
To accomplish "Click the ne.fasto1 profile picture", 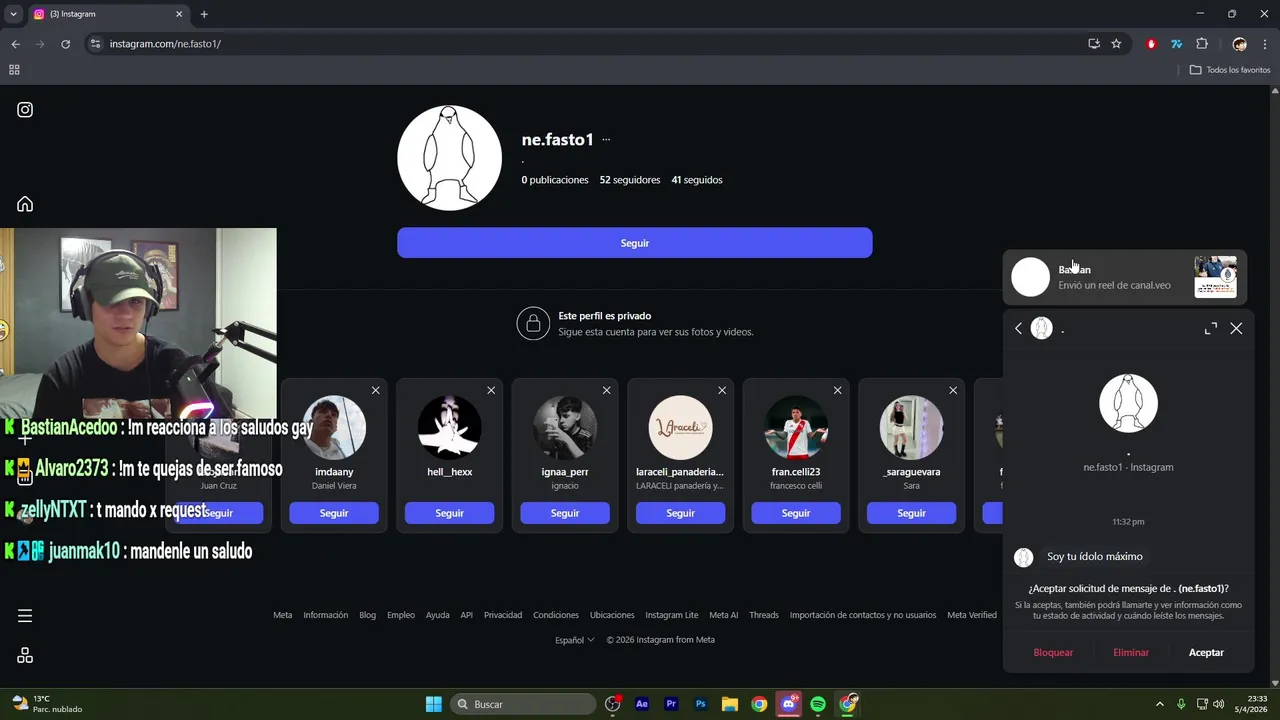I will 449,158.
